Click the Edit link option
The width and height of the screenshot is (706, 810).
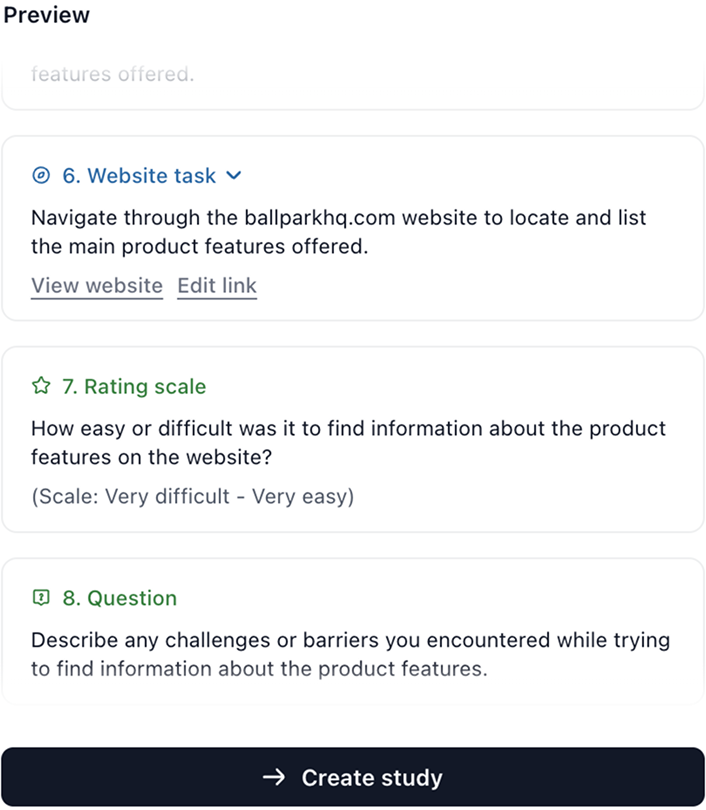(217, 286)
